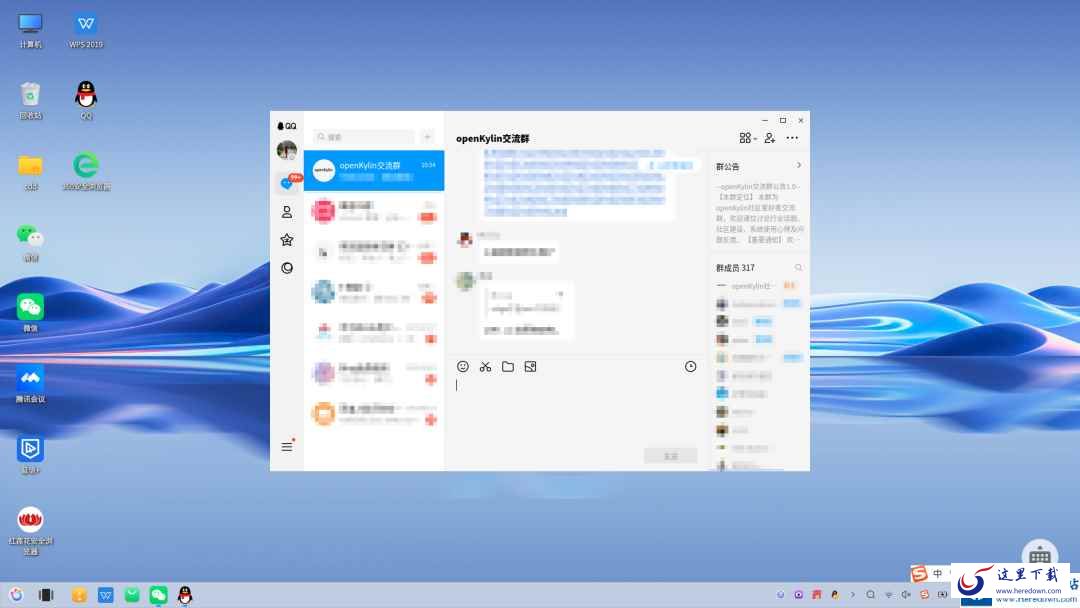This screenshot has height=608, width=1080.
Task: Expand hidden tray icons arrow
Action: tap(853, 594)
